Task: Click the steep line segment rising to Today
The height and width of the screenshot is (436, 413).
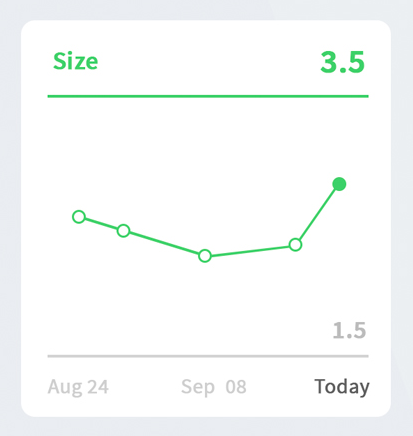Action: pyautogui.click(x=317, y=214)
